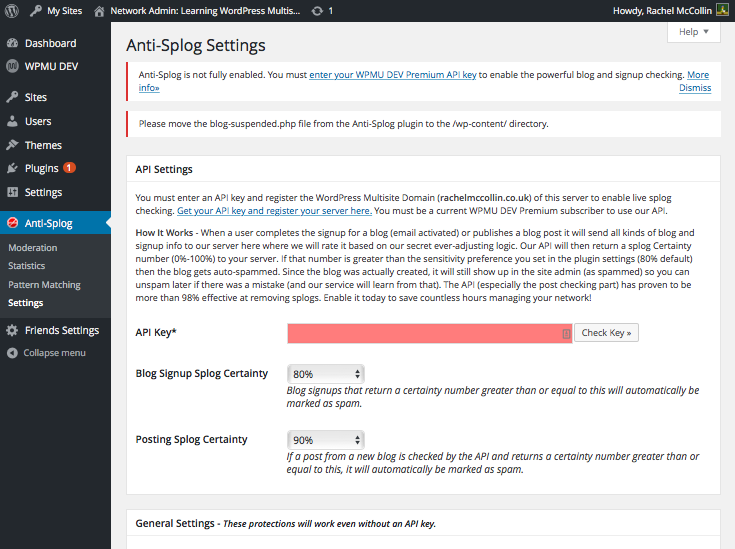The height and width of the screenshot is (549, 735).
Task: Open network Settings menu item
Action: point(43,192)
